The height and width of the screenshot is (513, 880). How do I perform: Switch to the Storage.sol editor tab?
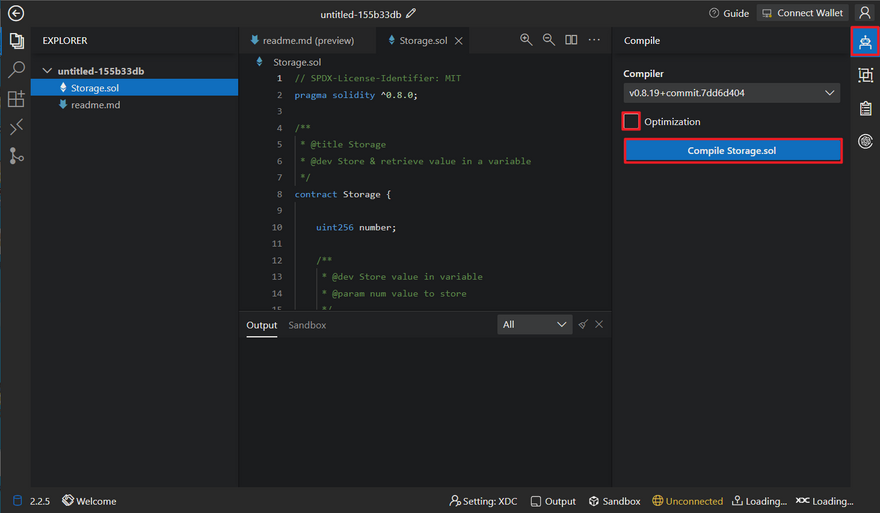pos(423,40)
